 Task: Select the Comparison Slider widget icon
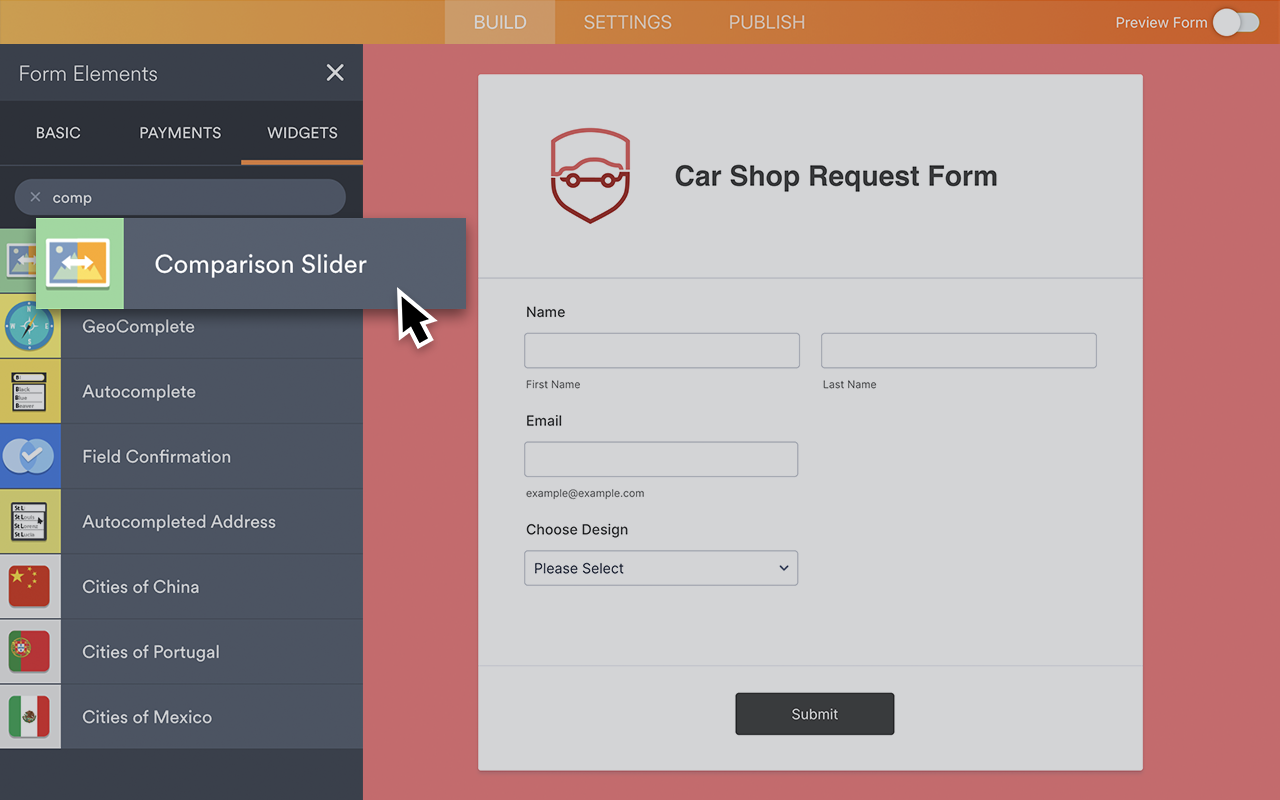[x=79, y=263]
